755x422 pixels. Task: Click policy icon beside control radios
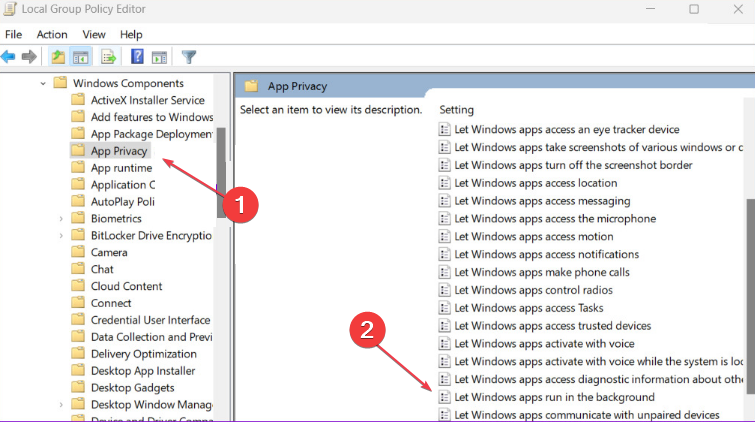444,290
